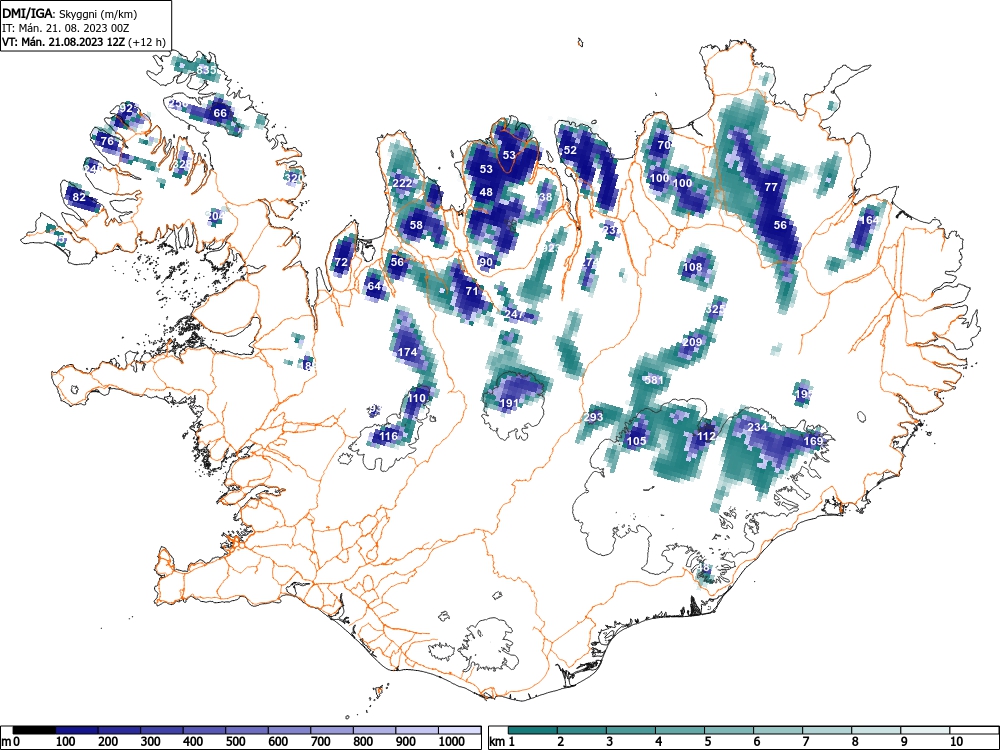
Task: Click the '5' label on the km legend
Action: pos(707,741)
